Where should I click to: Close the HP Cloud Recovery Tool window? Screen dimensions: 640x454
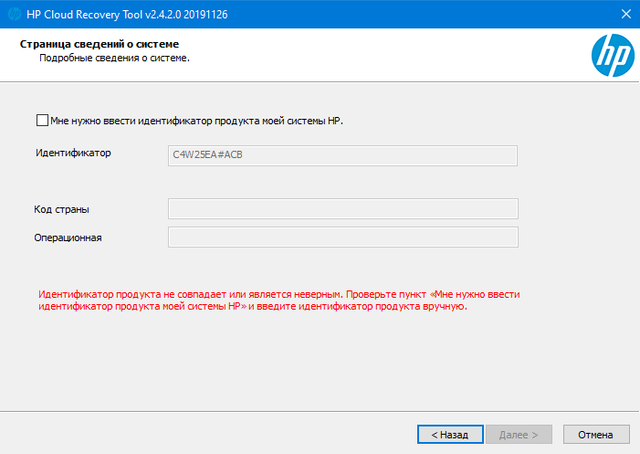point(626,14)
